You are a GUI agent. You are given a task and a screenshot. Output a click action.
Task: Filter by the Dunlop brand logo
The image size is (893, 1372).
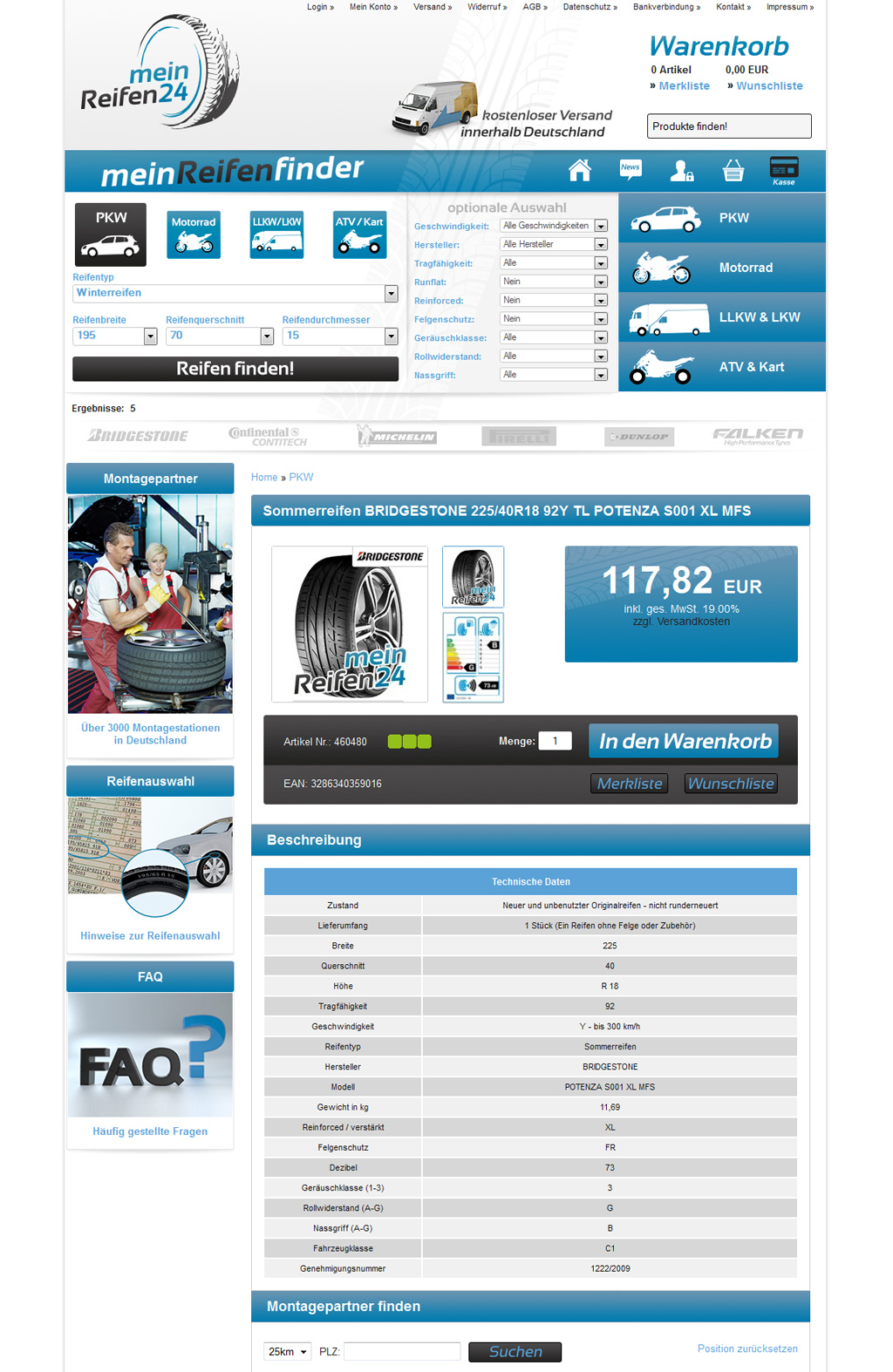click(x=639, y=436)
